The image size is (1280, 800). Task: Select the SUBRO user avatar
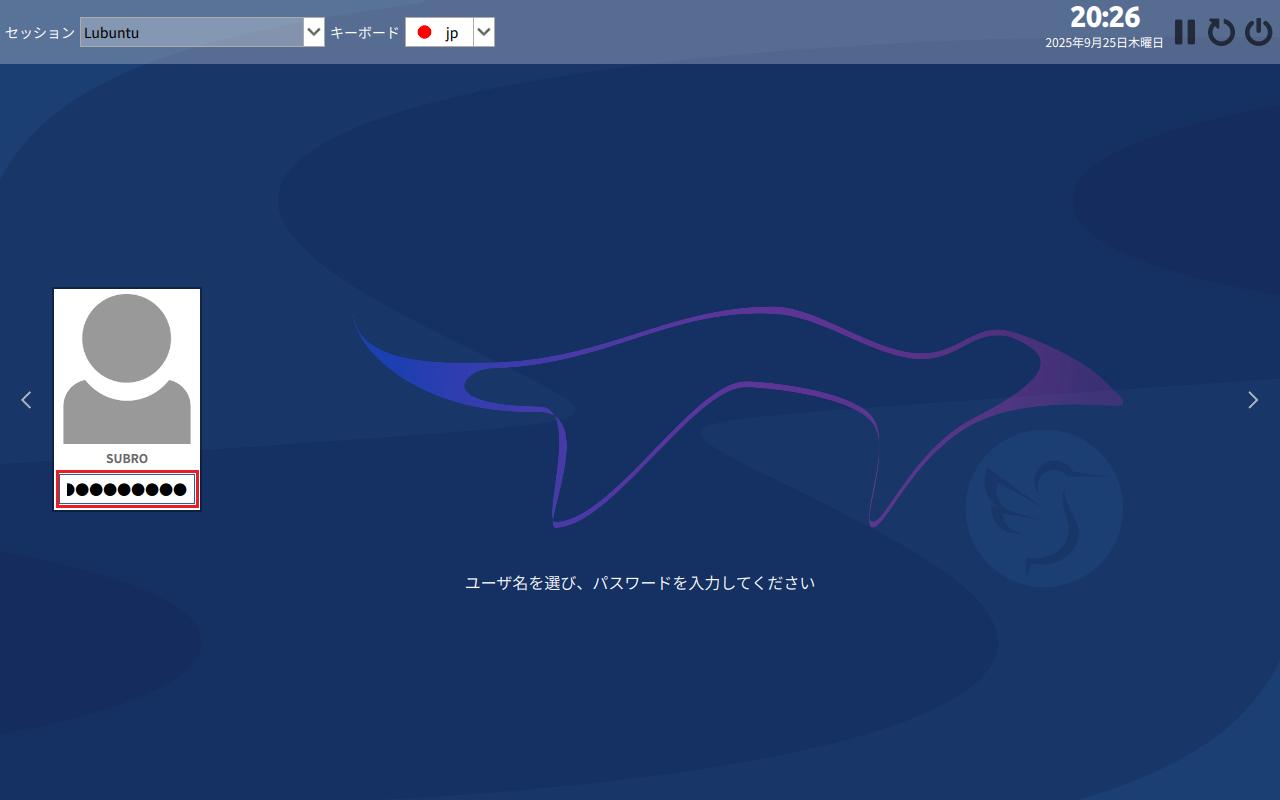click(127, 369)
